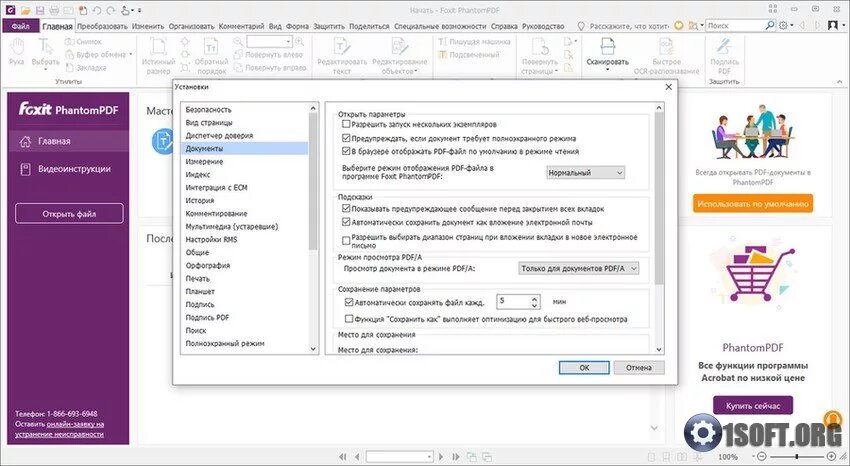Screen dimensions: 850x466
Task: Toggle Автоматически сохранять файл checkbox
Action: [x=349, y=302]
